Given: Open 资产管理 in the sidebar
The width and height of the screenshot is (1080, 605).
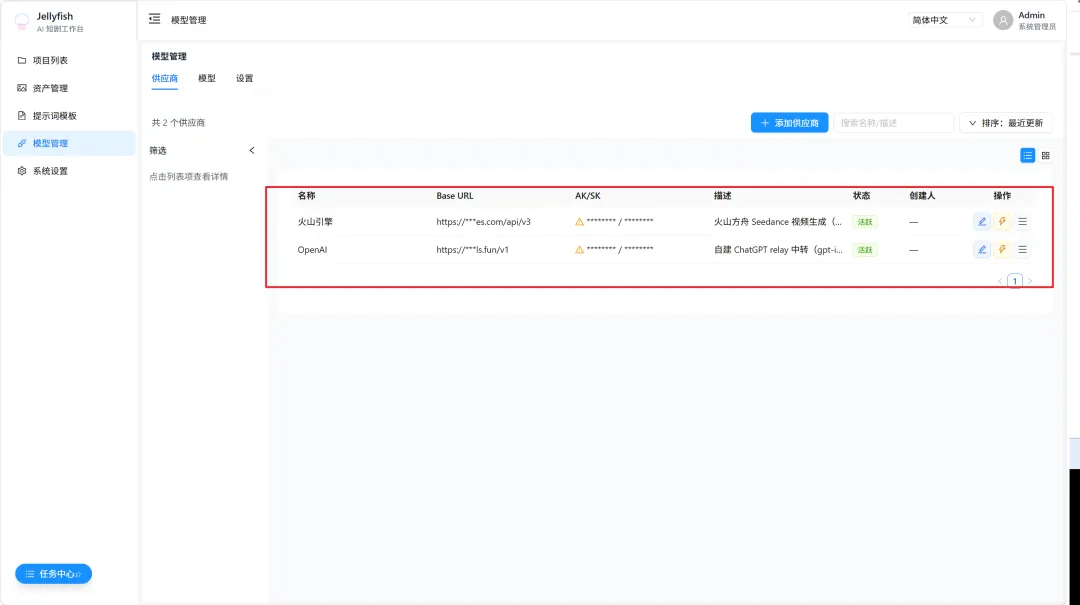Looking at the screenshot, I should pos(69,88).
